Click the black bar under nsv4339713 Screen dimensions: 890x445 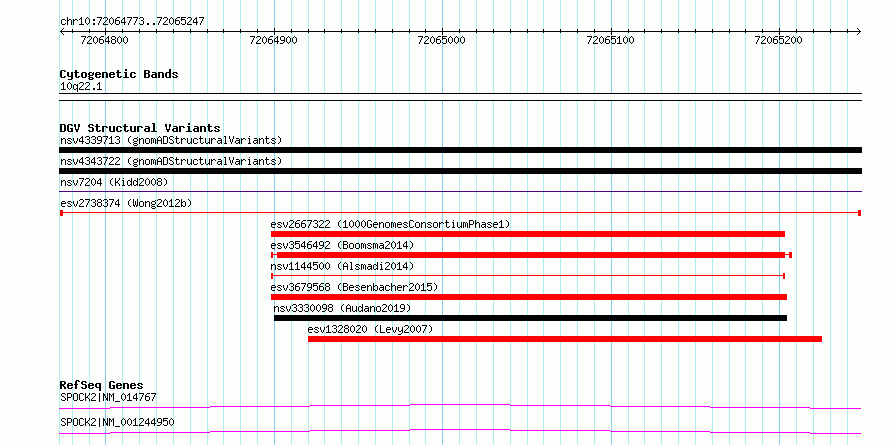[x=460, y=150]
